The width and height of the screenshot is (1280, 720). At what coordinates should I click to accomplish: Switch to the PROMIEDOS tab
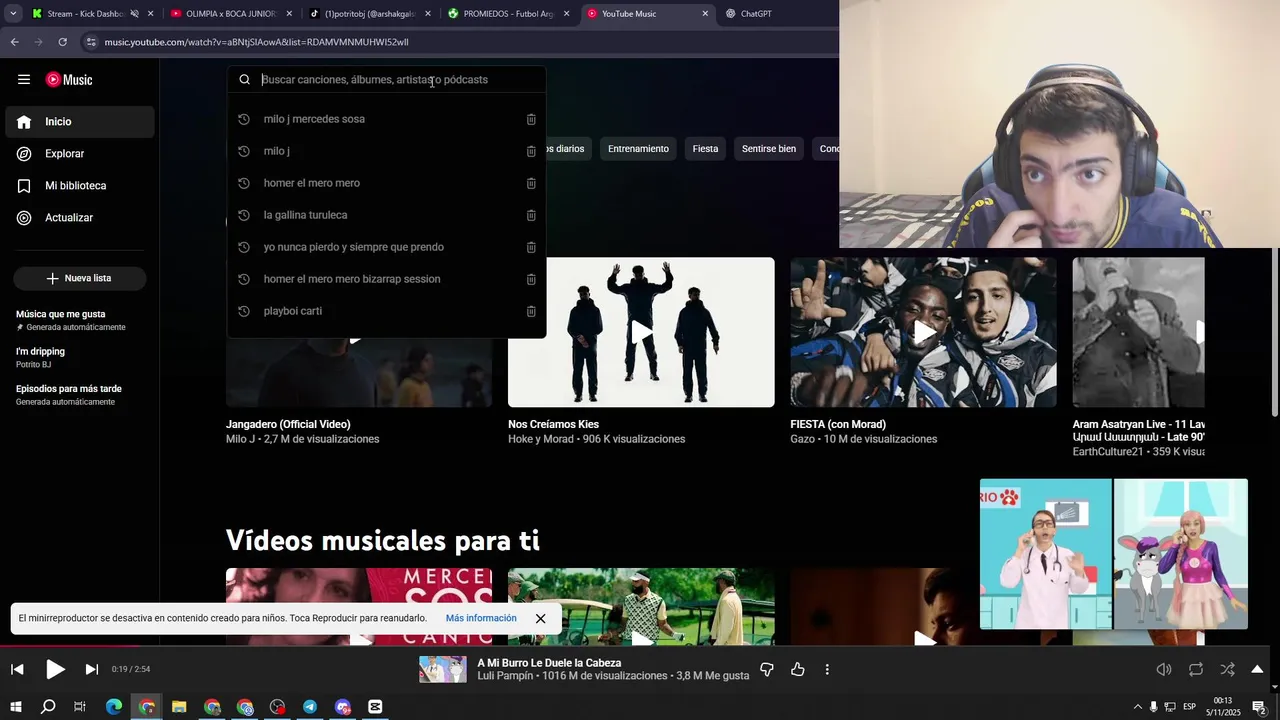pos(508,14)
